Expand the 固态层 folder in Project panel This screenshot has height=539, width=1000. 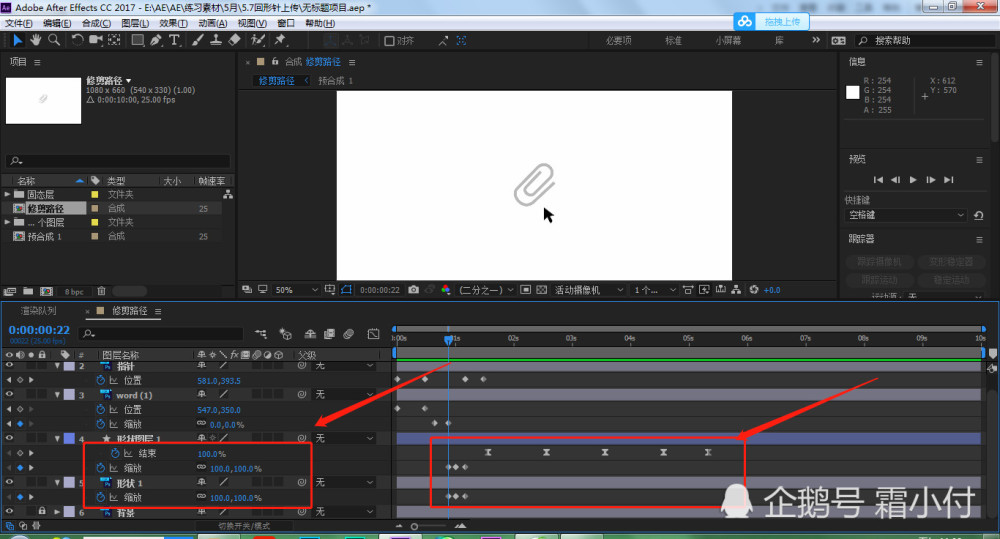click(x=7, y=194)
